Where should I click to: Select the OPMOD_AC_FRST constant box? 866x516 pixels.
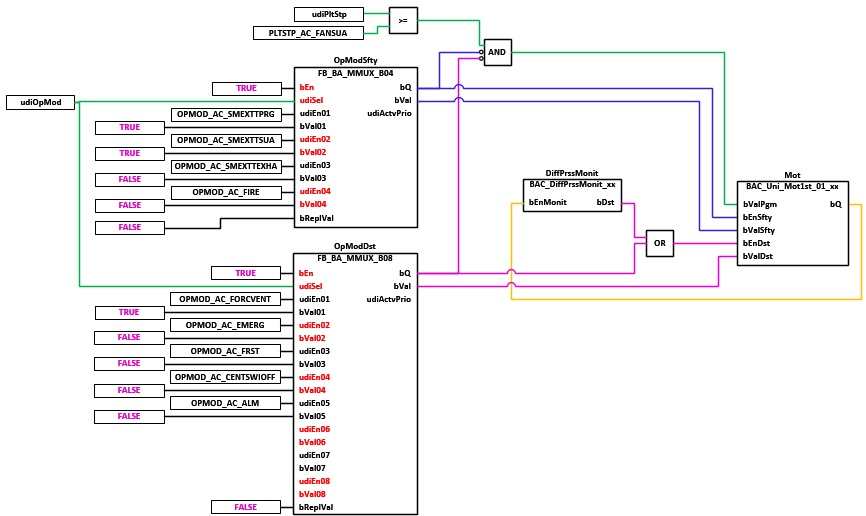click(x=225, y=351)
